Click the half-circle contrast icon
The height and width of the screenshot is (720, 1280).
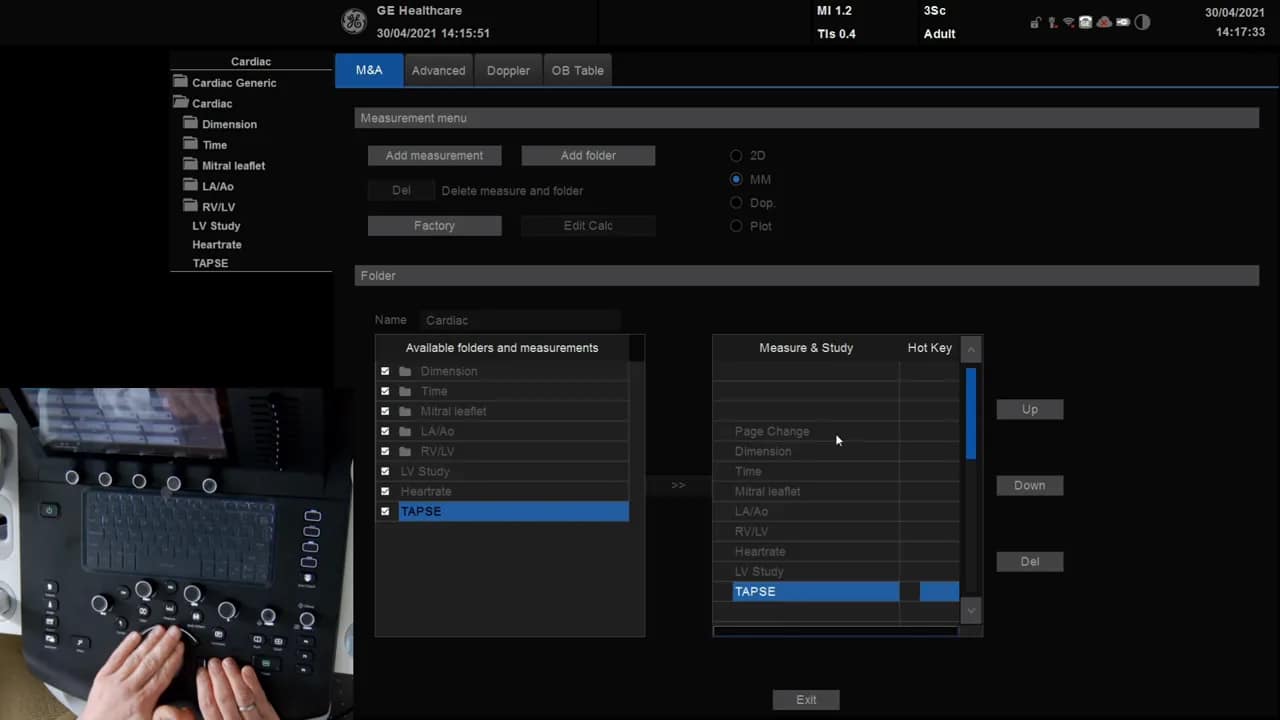click(1142, 23)
